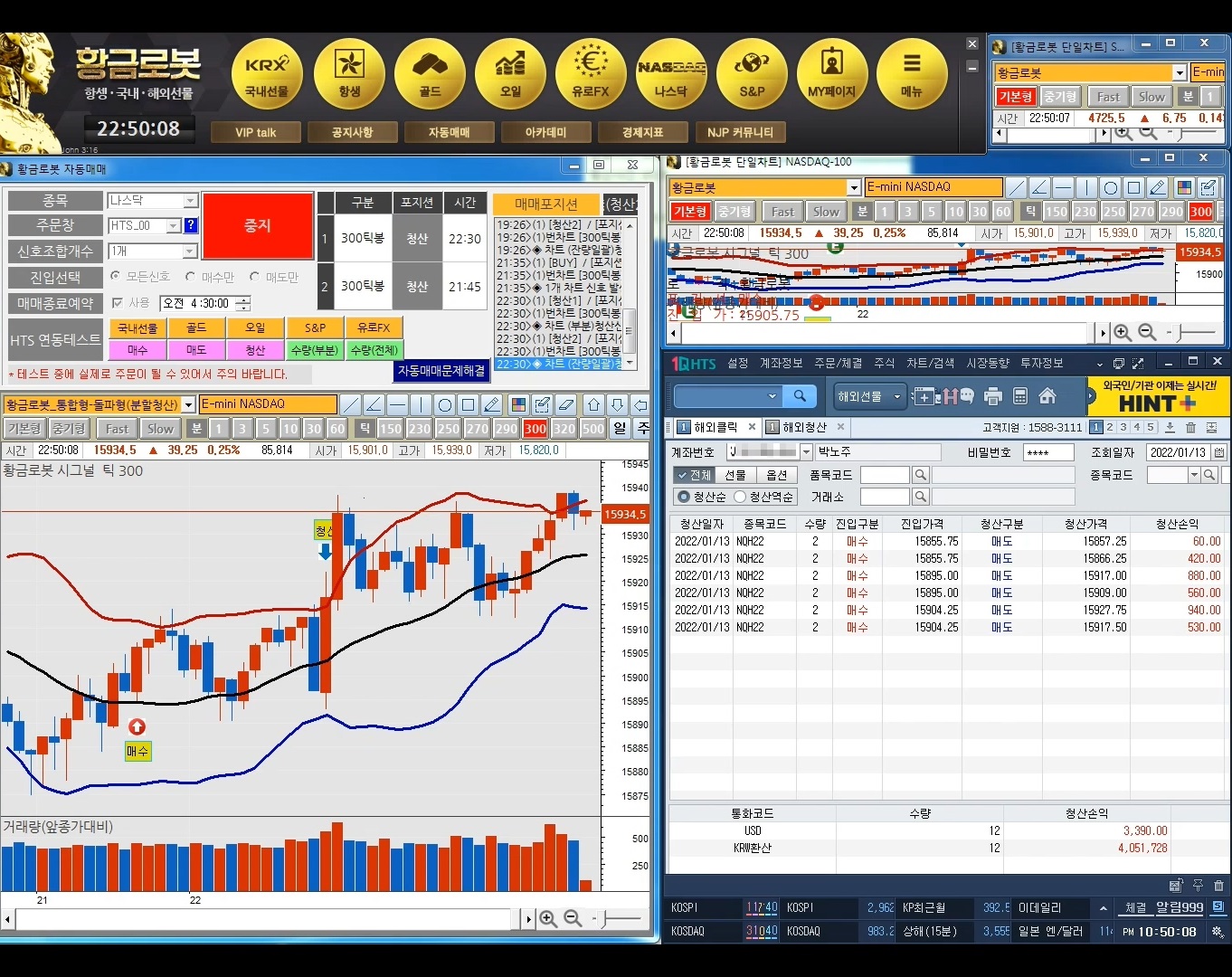The width and height of the screenshot is (1232, 977).
Task: Open the 유로FX euro icon
Action: tap(591, 74)
